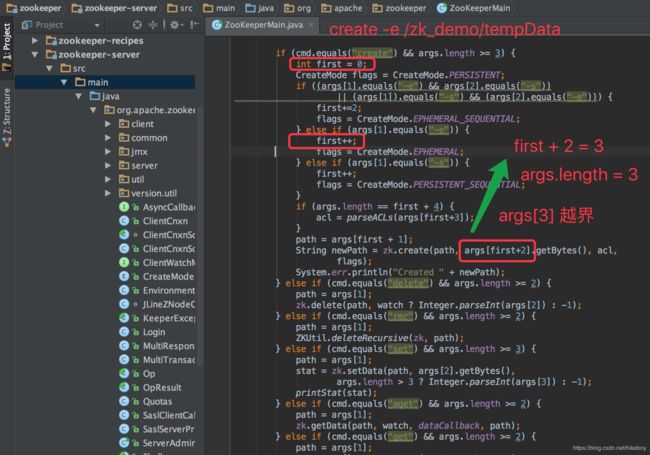The height and width of the screenshot is (455, 650).
Task: Collapse zookeeper-server module
Action: coord(35,55)
